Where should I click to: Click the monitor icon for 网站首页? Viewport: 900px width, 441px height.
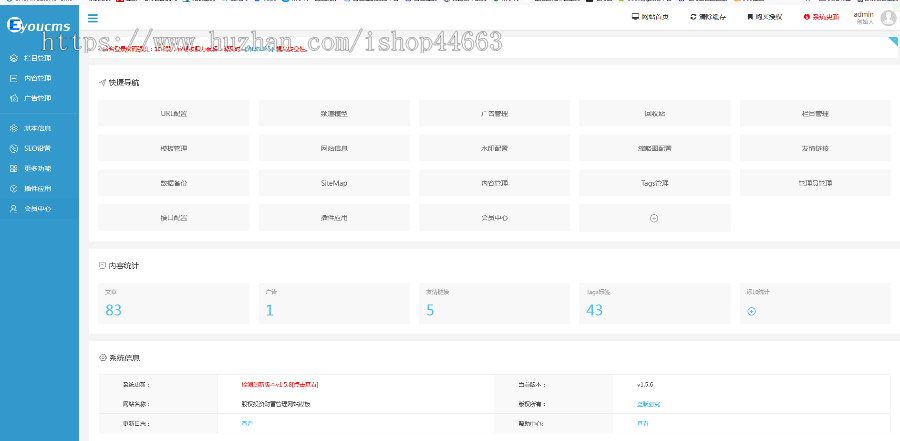click(635, 17)
